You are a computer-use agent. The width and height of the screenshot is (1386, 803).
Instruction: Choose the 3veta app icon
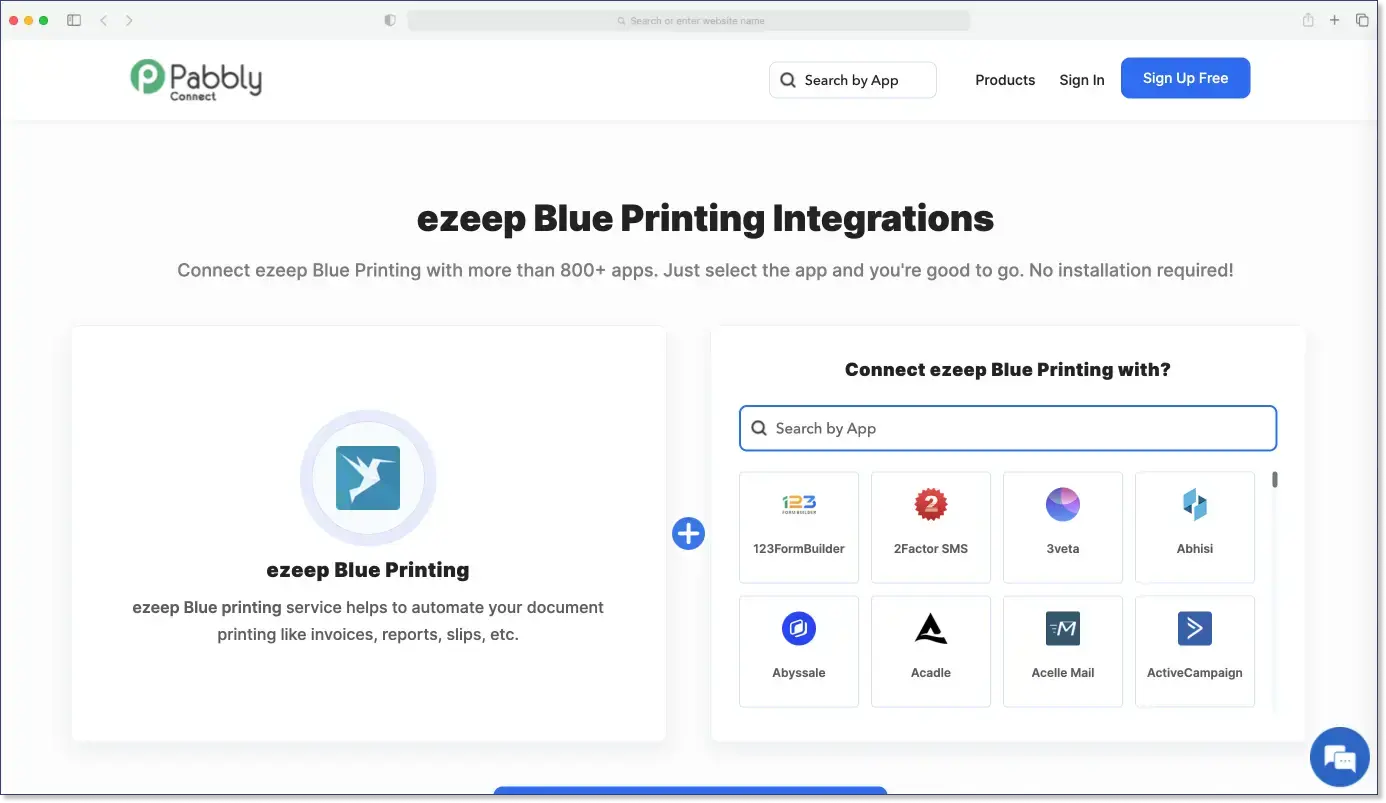[x=1062, y=505]
